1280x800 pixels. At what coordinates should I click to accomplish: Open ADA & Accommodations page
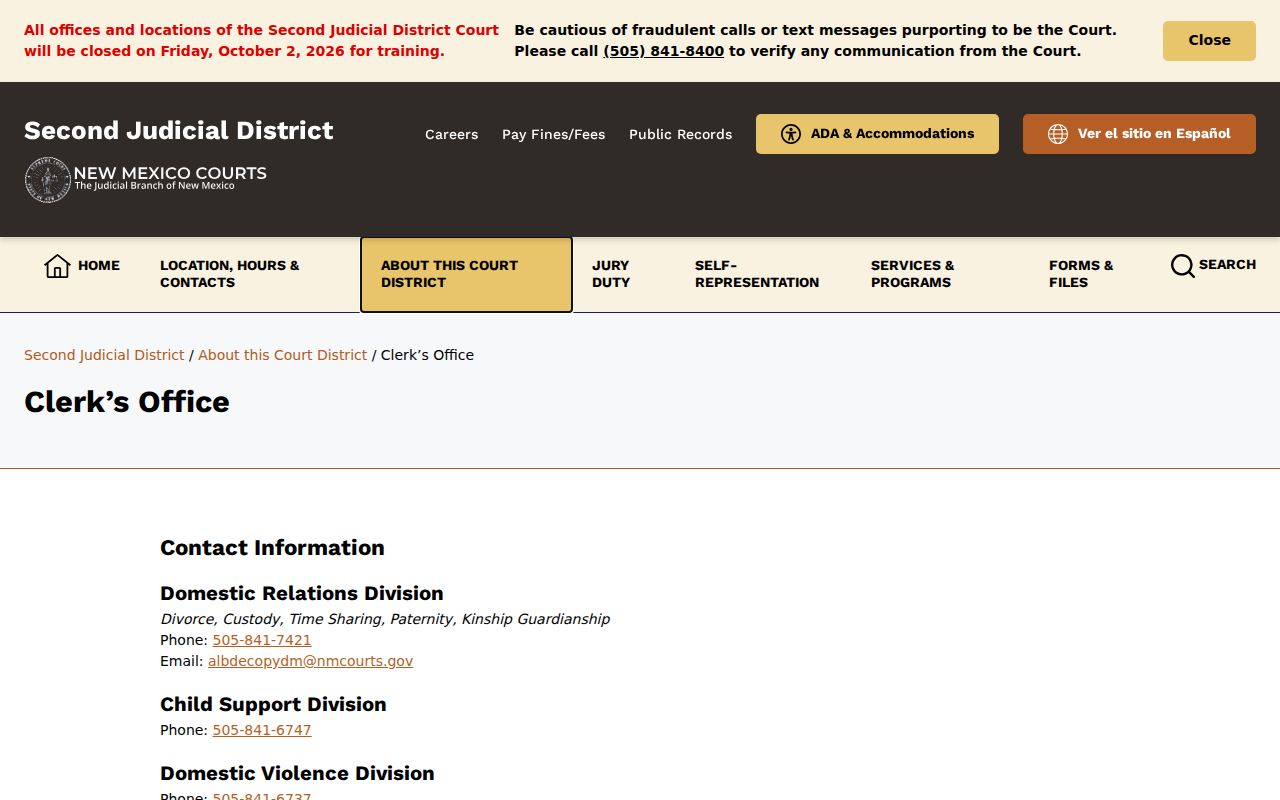point(877,134)
